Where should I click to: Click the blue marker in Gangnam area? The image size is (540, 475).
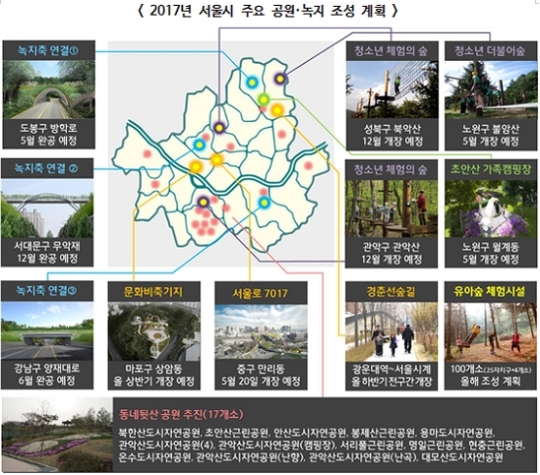(x=264, y=203)
